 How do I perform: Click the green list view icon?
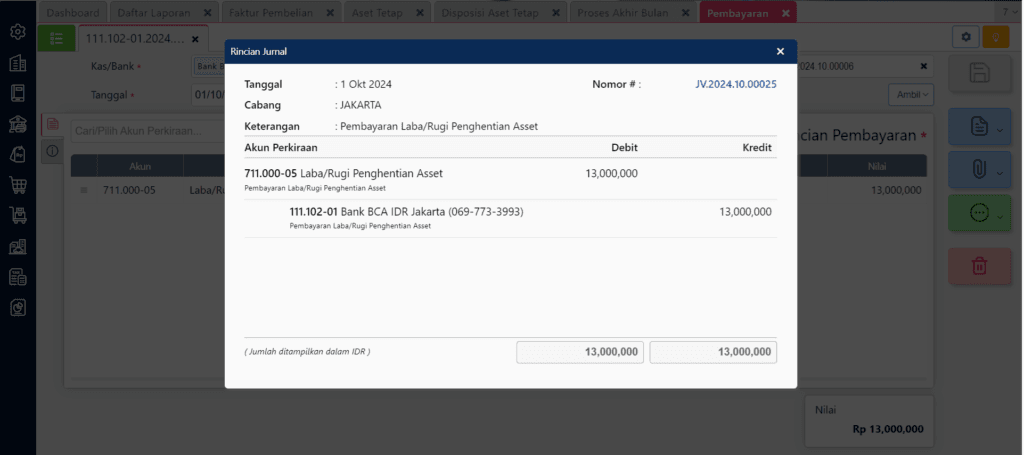[x=55, y=38]
